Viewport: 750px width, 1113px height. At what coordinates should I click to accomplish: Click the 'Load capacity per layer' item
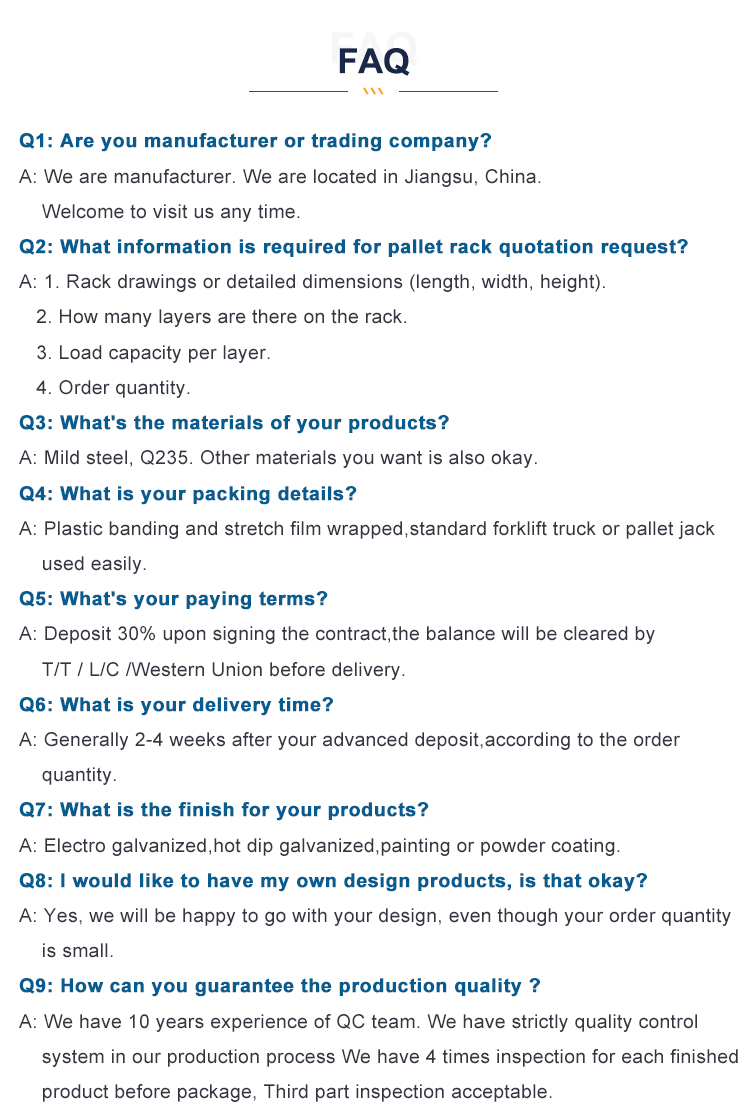[153, 352]
